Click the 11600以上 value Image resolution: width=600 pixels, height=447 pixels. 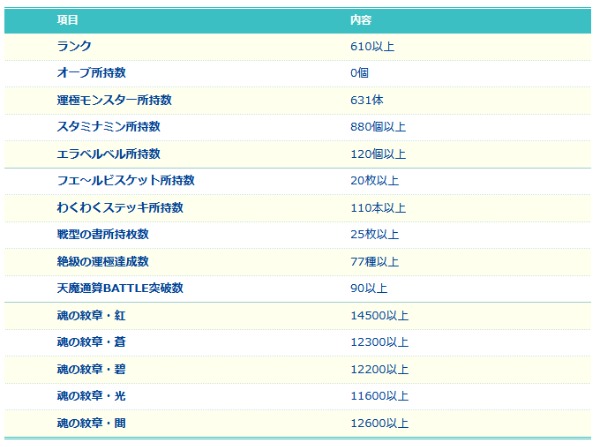coord(379,396)
